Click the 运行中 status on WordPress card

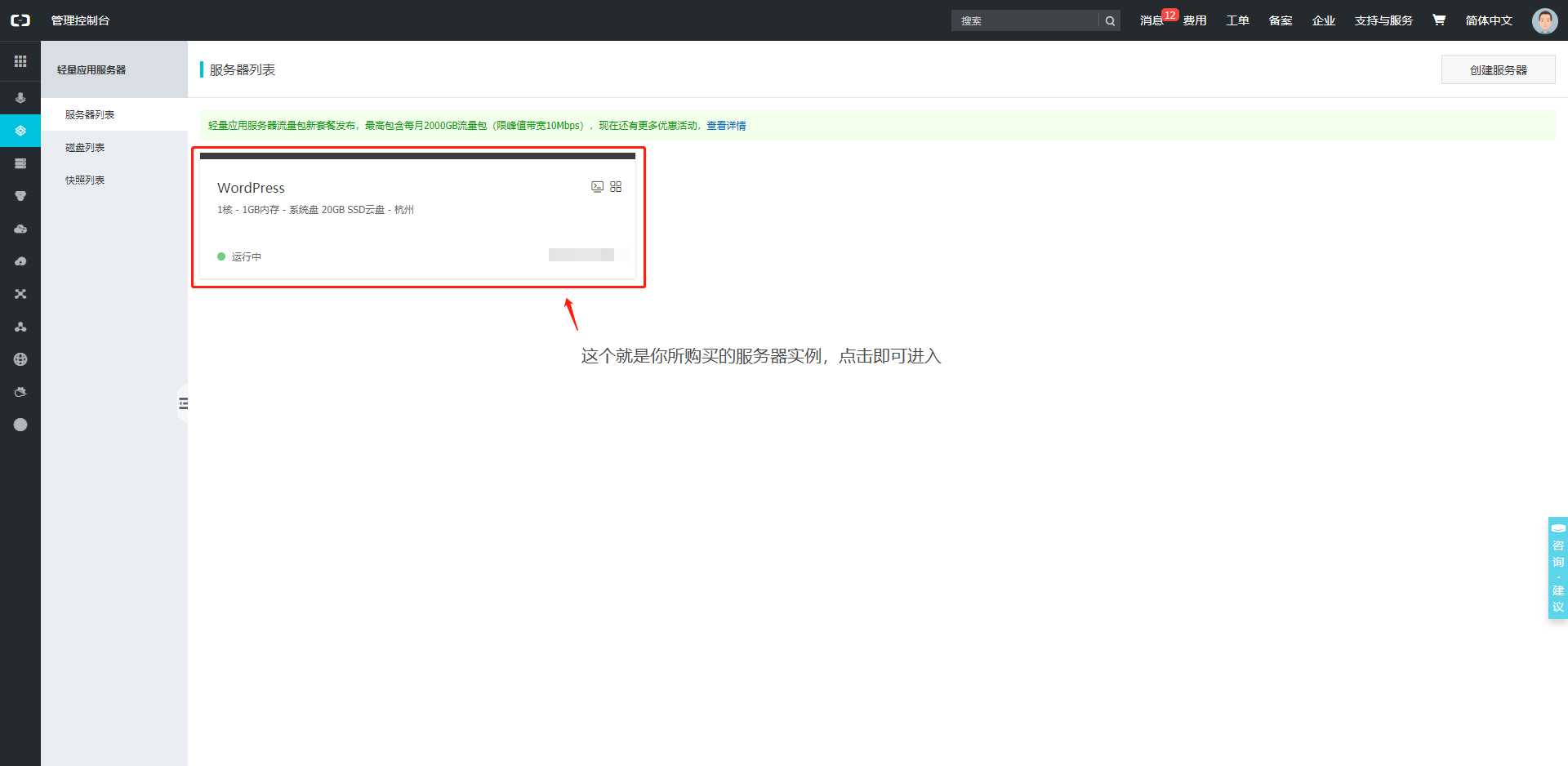click(x=239, y=256)
